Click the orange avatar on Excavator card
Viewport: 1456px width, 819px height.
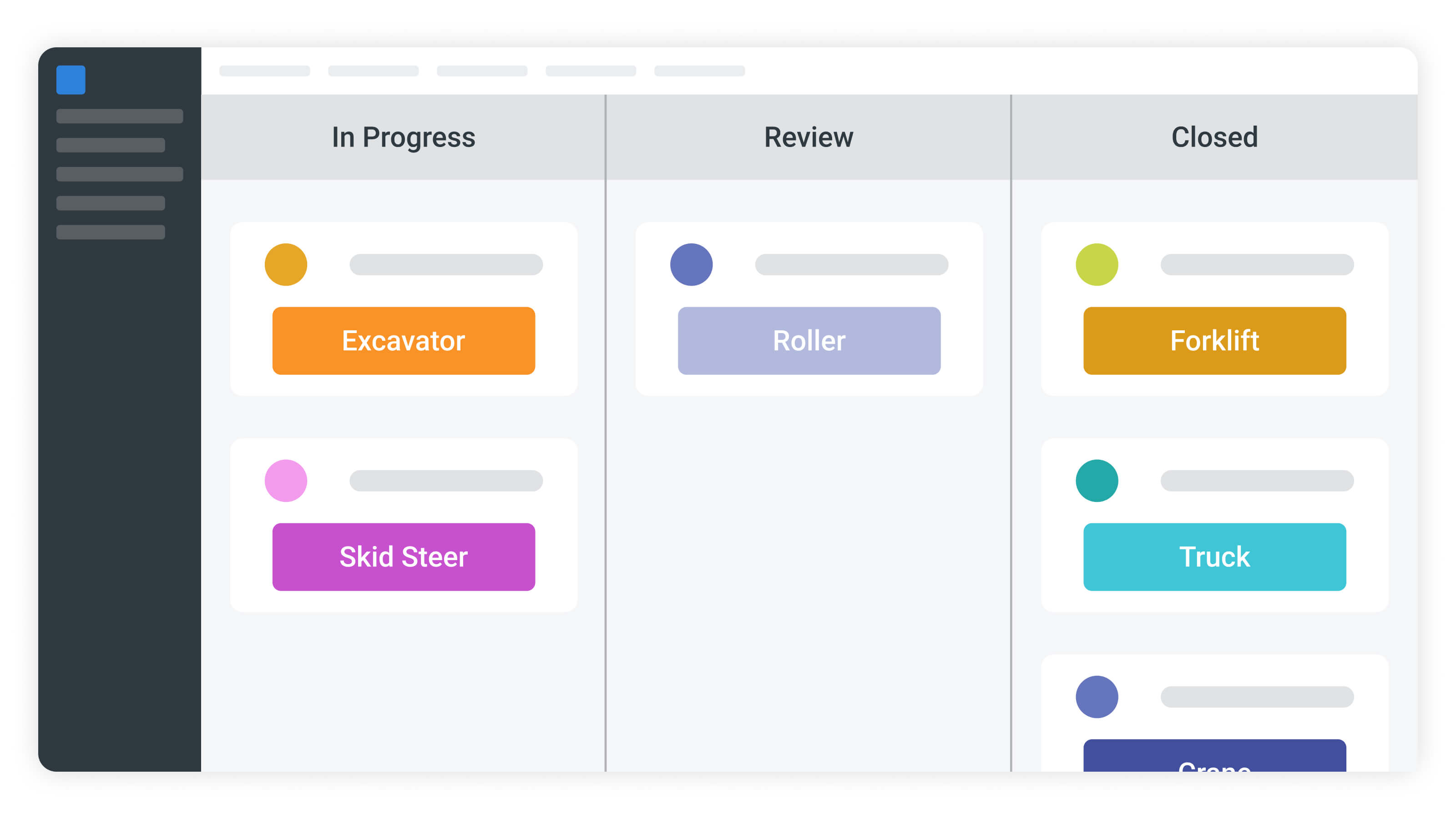pos(286,264)
